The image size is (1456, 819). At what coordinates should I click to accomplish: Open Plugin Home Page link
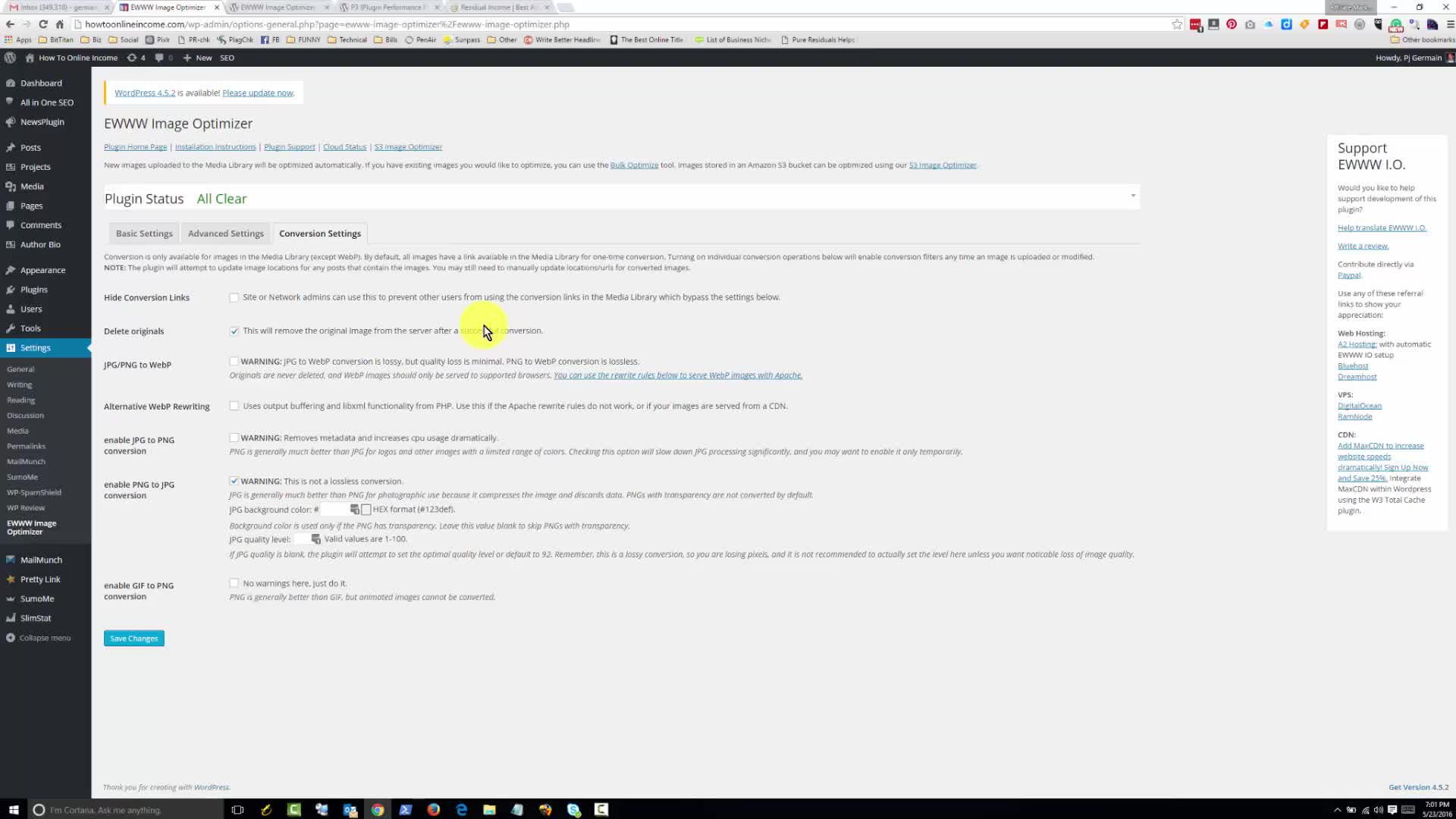click(135, 146)
